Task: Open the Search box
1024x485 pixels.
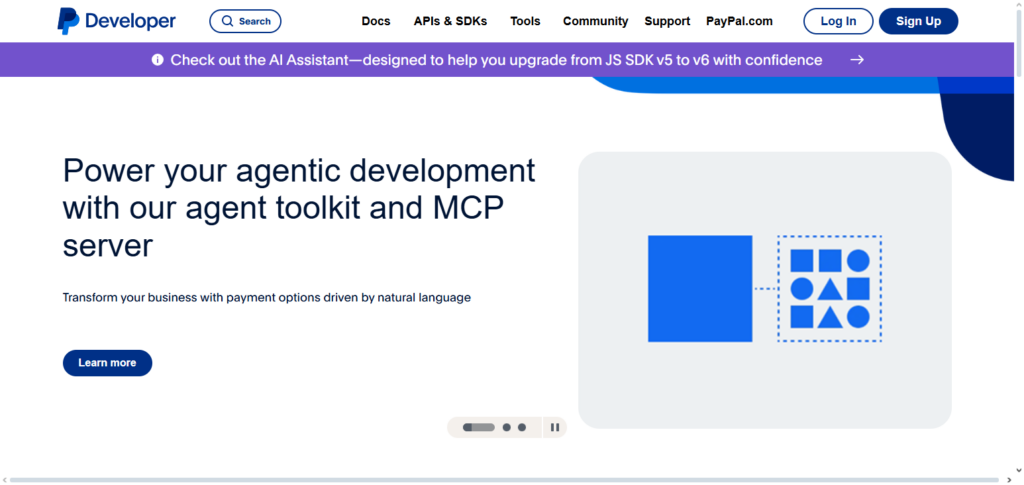Action: pyautogui.click(x=245, y=21)
